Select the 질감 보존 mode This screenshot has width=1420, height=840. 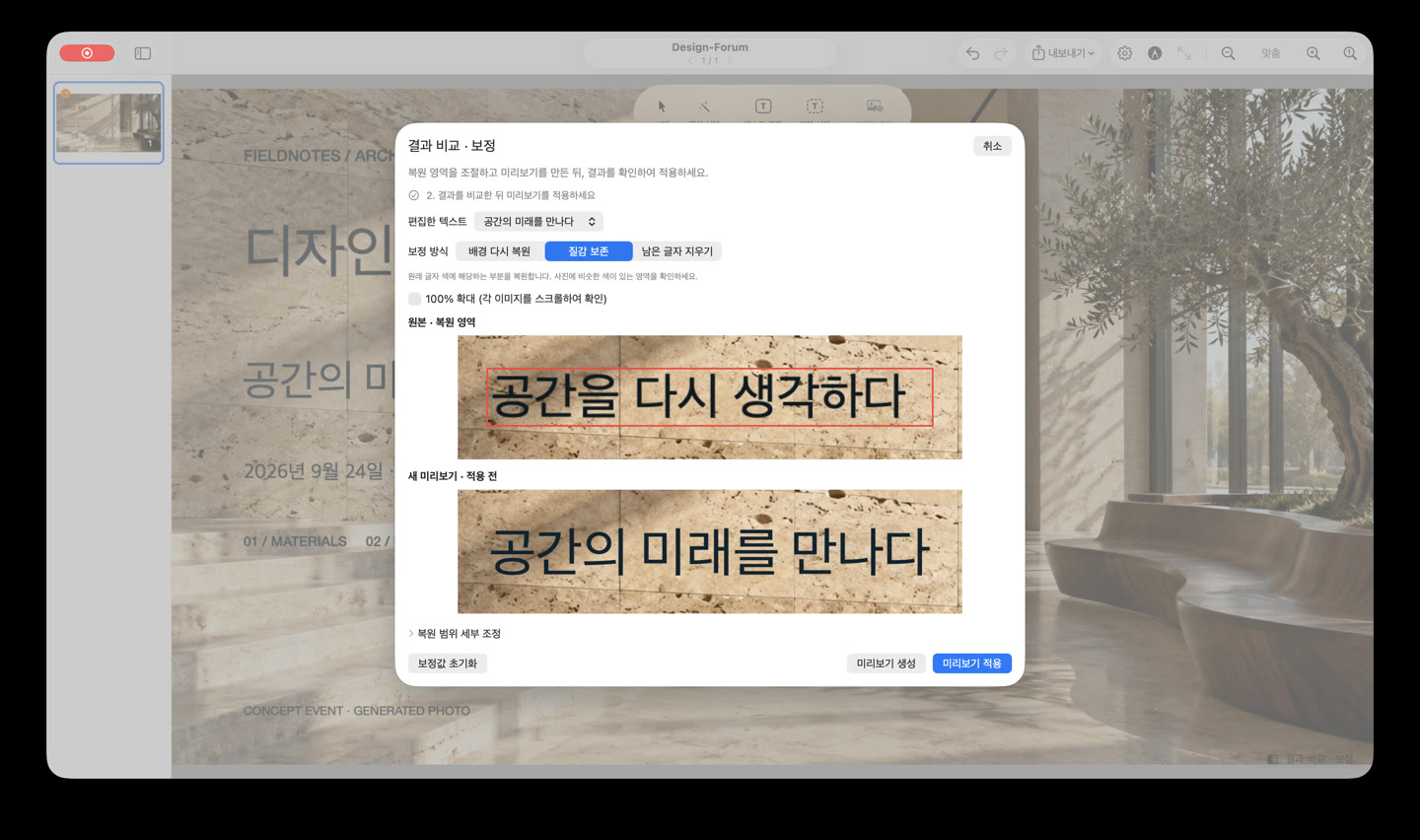pyautogui.click(x=588, y=251)
